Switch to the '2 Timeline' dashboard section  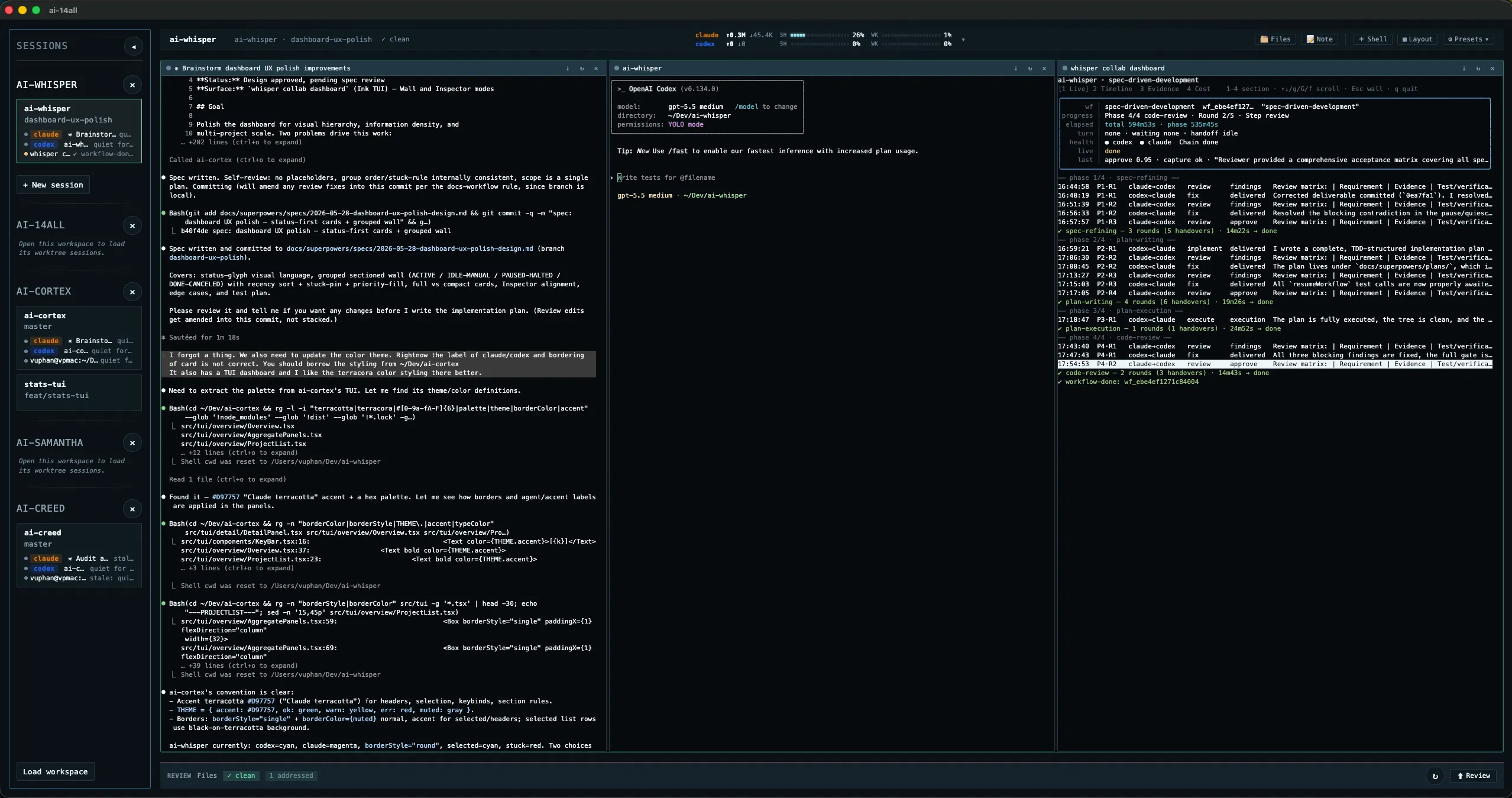(1112, 89)
